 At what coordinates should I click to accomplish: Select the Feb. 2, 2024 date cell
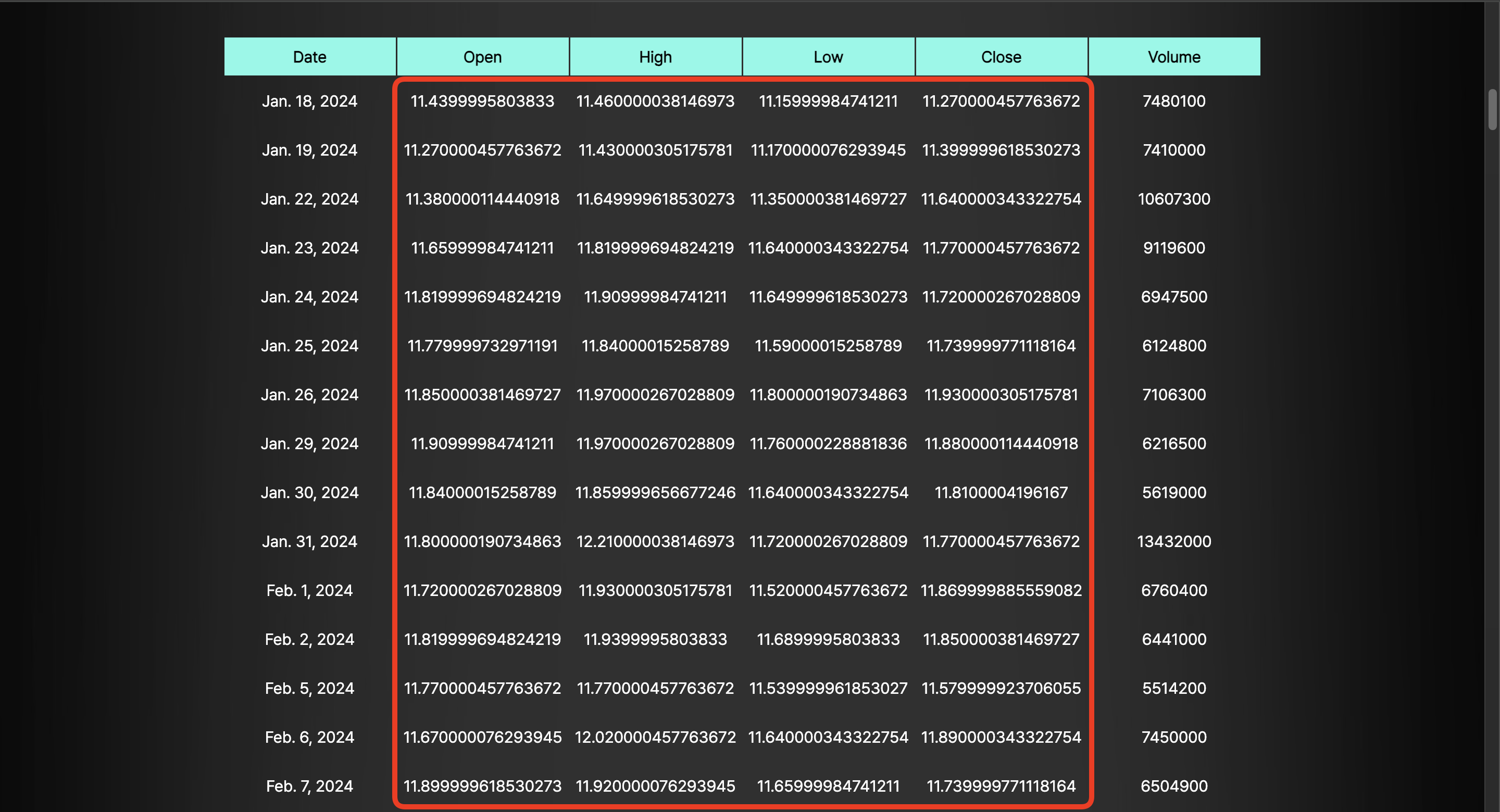[x=310, y=639]
